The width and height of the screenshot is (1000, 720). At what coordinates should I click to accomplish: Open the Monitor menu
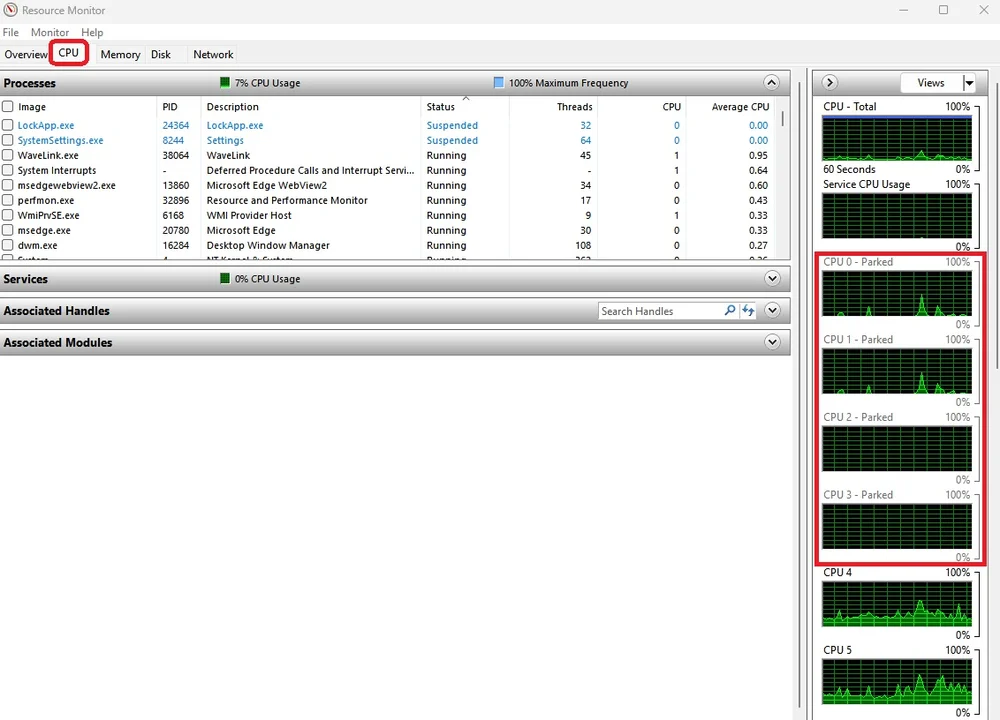[x=50, y=32]
